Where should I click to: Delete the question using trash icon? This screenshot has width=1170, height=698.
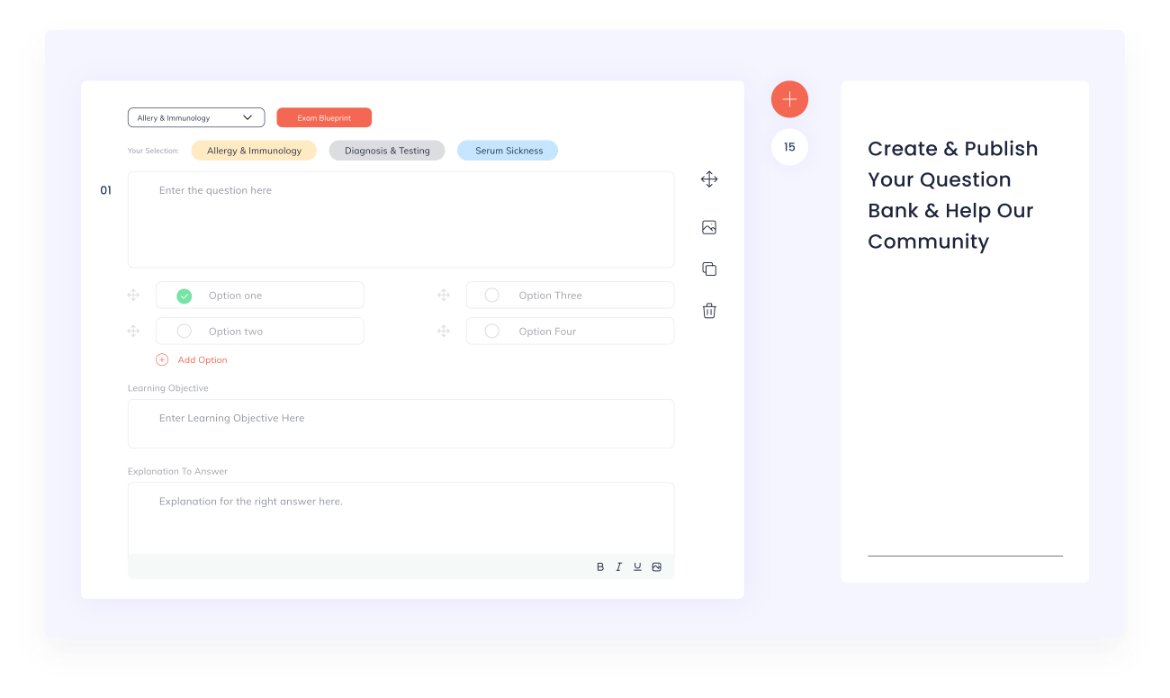(709, 311)
